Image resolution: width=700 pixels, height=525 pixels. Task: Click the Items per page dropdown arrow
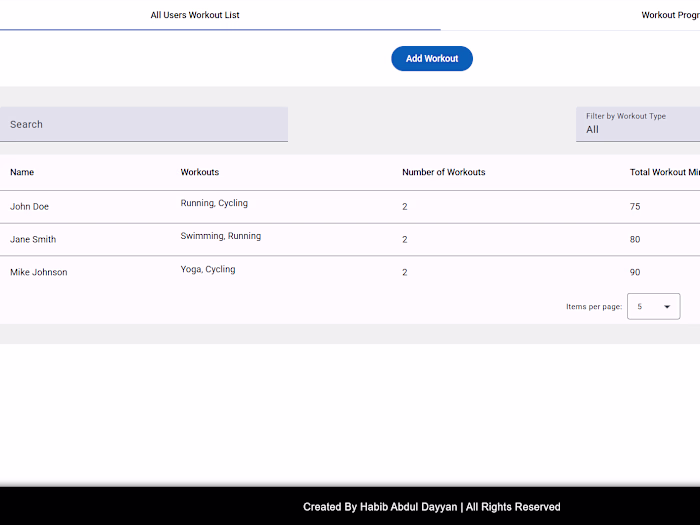[667, 307]
